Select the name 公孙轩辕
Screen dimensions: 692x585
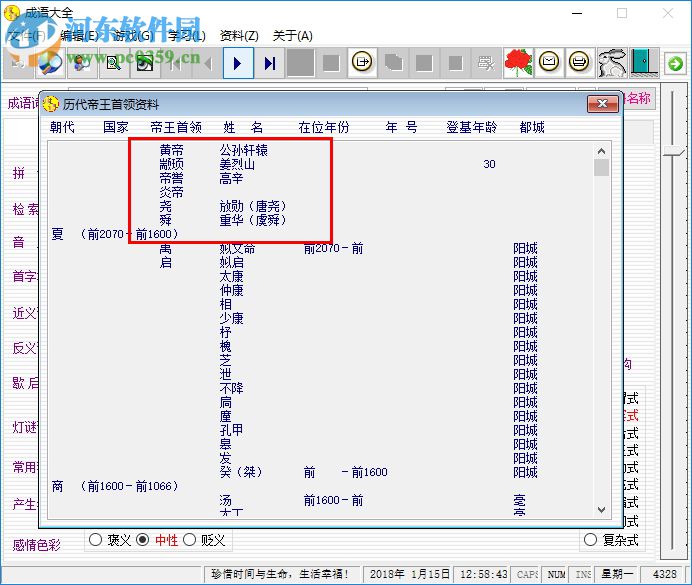[244, 150]
